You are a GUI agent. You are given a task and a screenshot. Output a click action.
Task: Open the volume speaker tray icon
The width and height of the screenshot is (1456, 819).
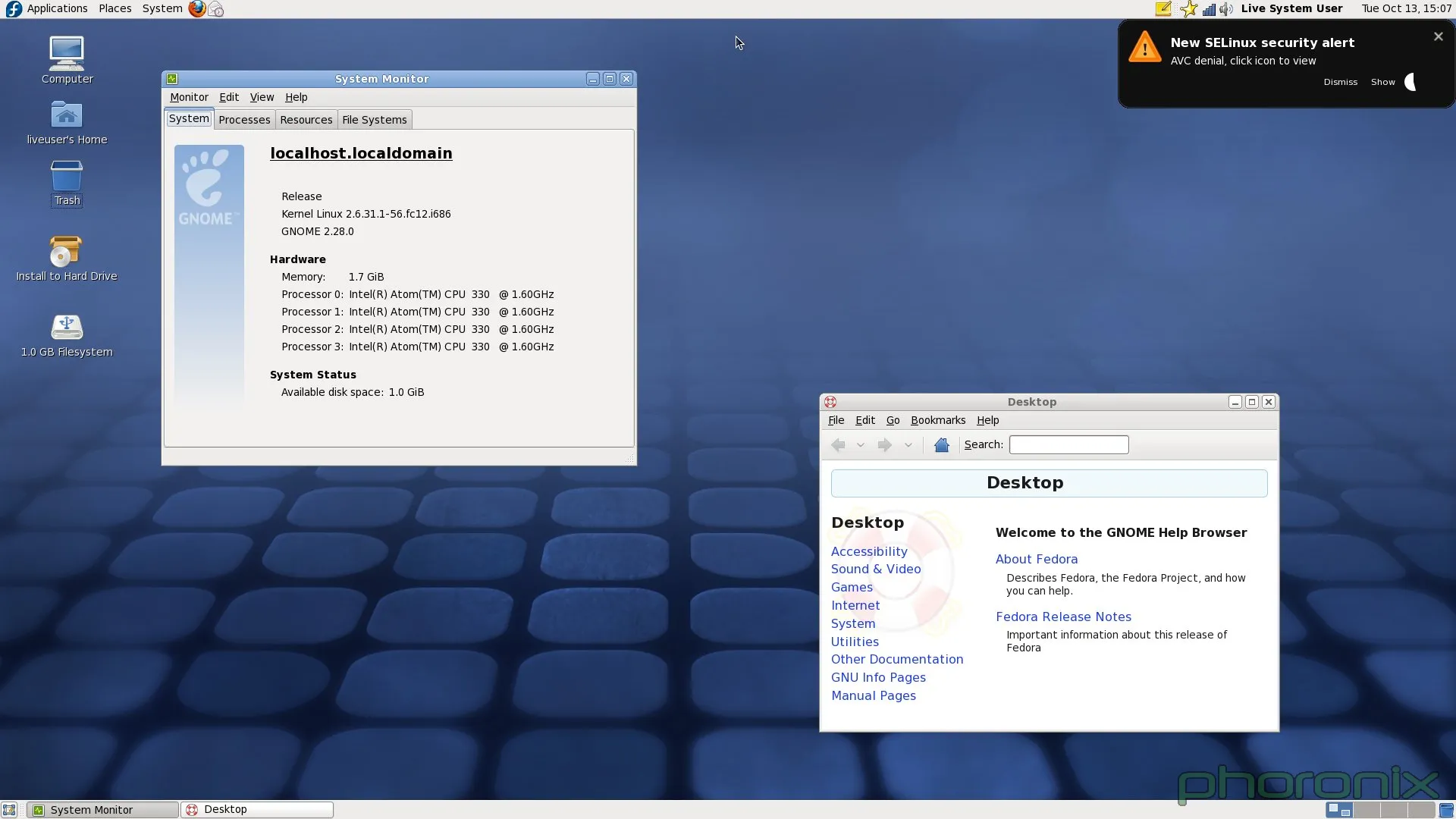[1226, 9]
